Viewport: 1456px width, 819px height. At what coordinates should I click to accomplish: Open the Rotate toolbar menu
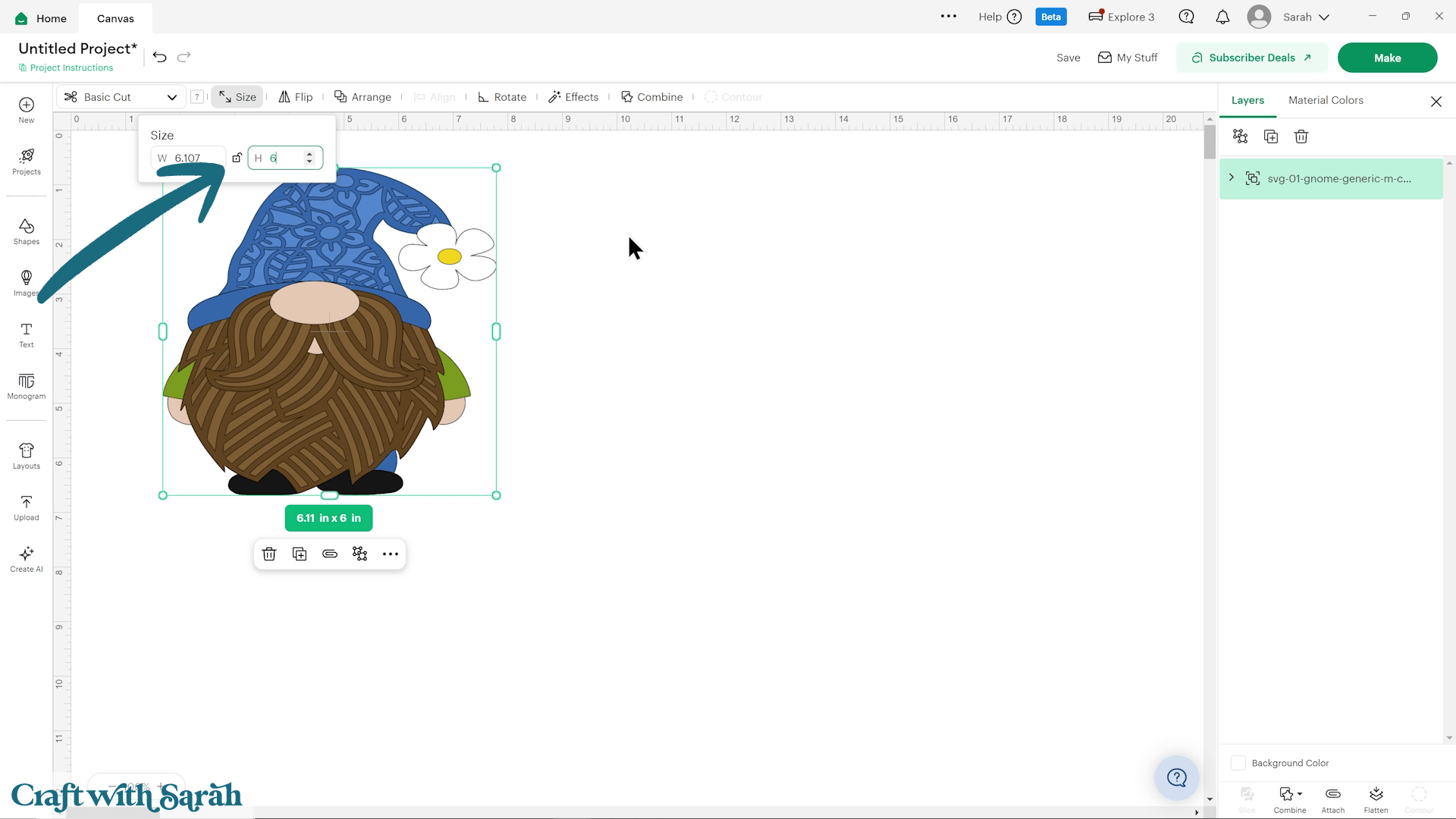click(x=502, y=97)
